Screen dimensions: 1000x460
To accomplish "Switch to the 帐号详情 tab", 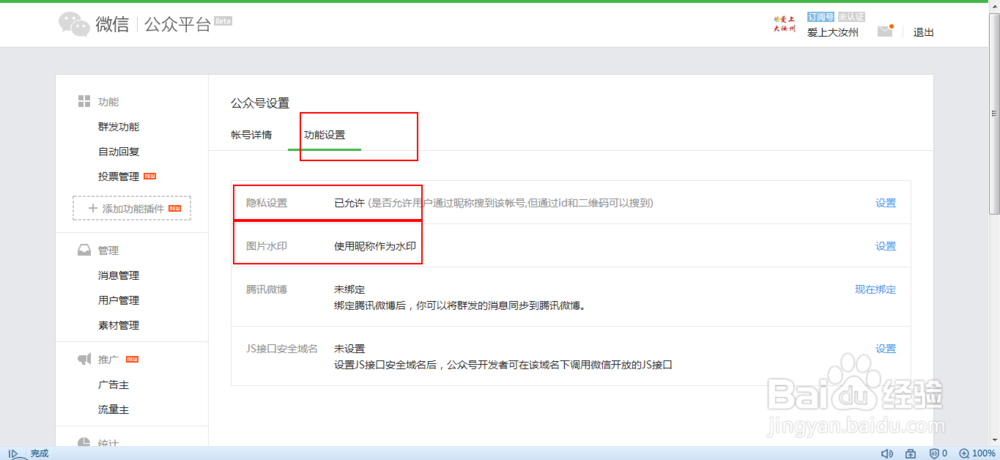I will (251, 135).
